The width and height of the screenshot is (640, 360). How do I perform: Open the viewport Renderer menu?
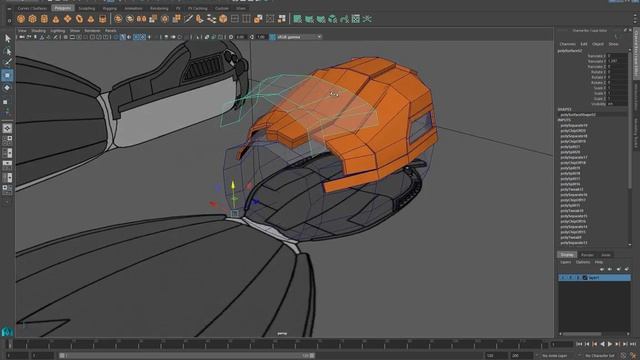(92, 31)
